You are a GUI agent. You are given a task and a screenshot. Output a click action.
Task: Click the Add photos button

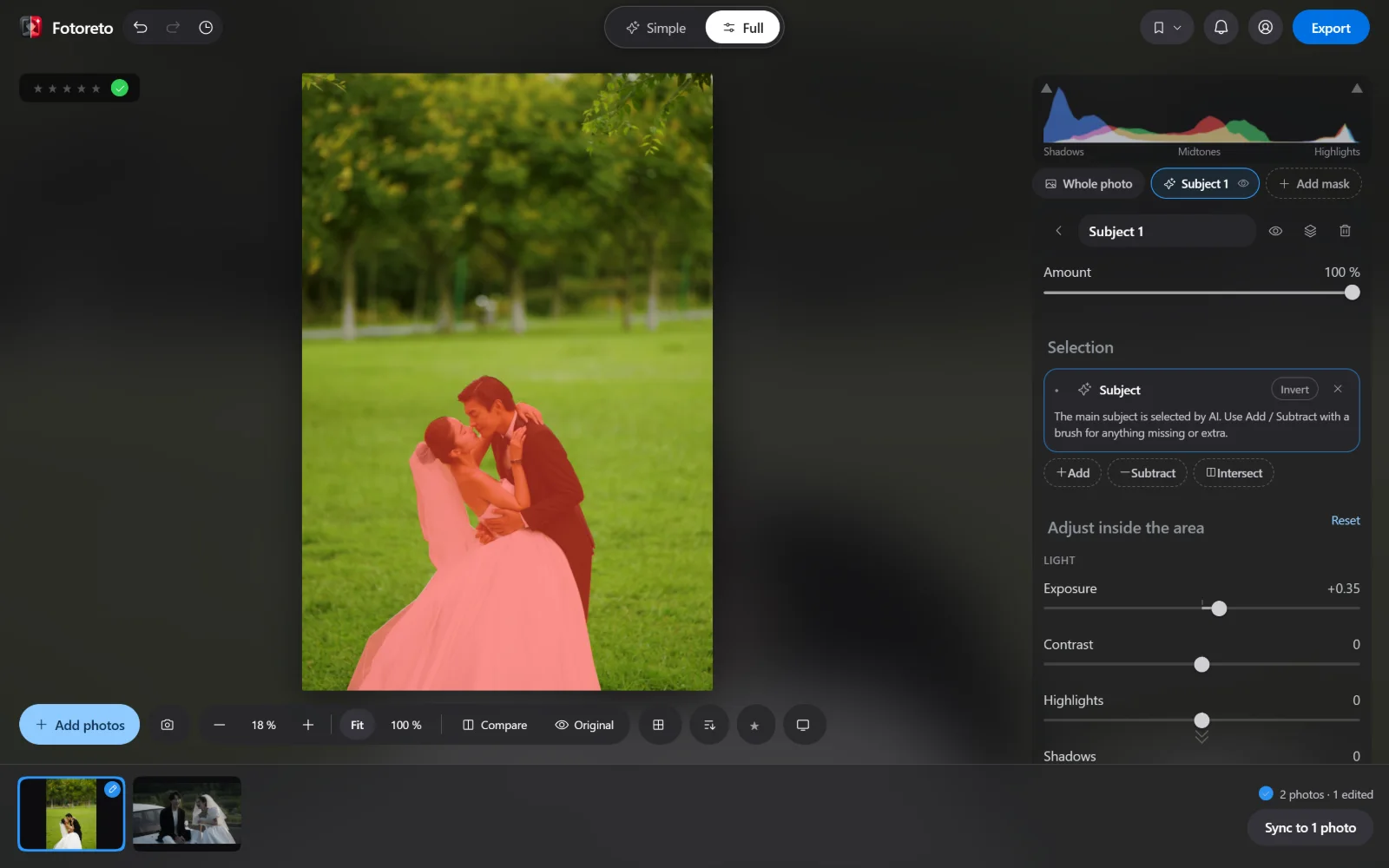[79, 725]
